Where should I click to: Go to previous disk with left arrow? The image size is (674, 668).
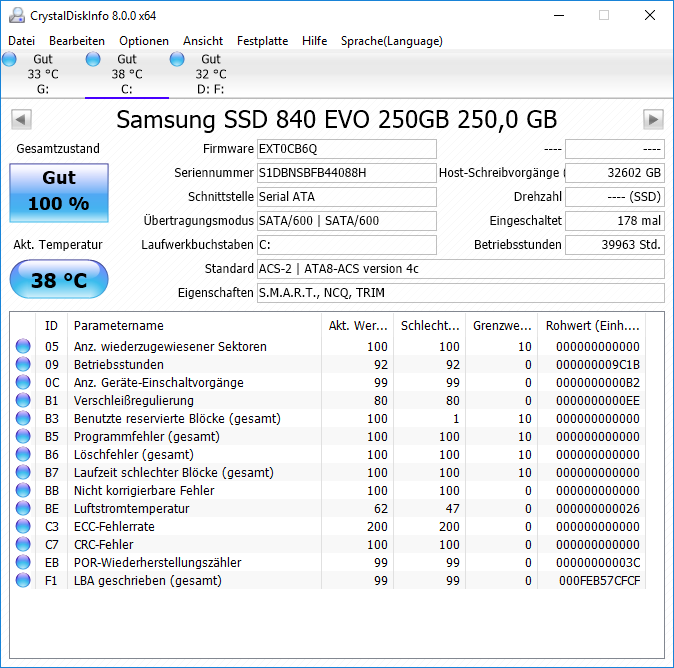(21, 120)
